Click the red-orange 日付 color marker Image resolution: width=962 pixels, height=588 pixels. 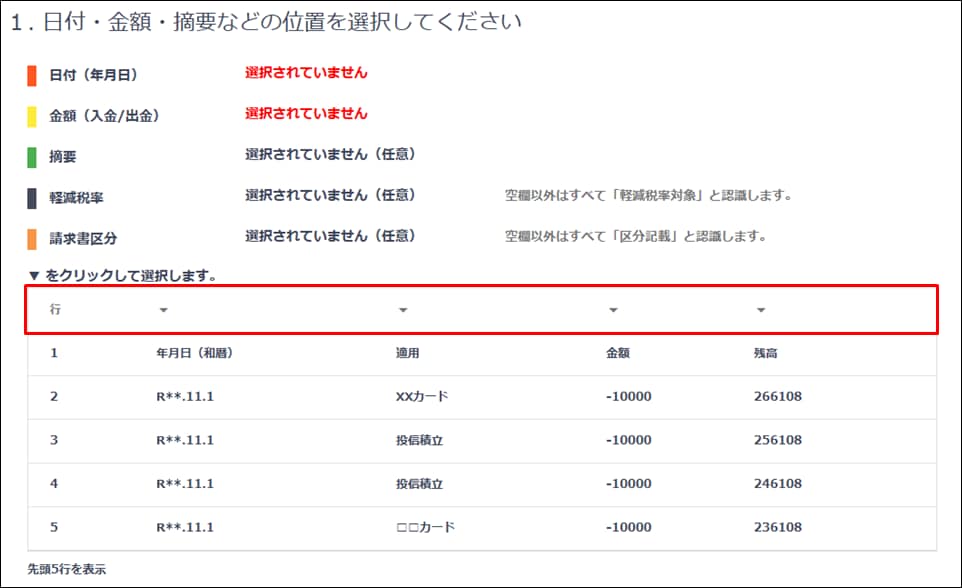tap(32, 75)
